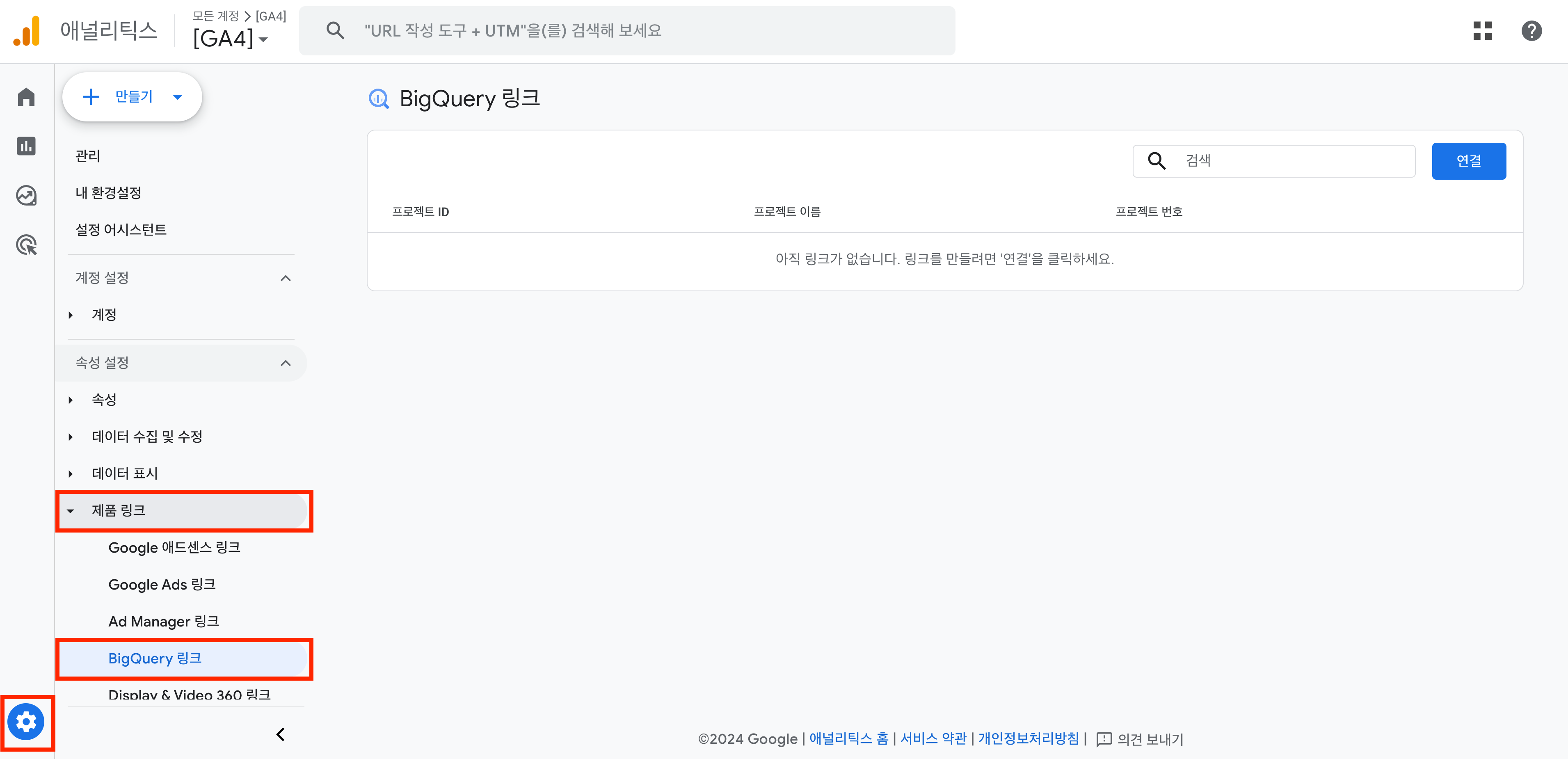
Task: Open the 애널리틱스 홈 footer link
Action: point(848,739)
